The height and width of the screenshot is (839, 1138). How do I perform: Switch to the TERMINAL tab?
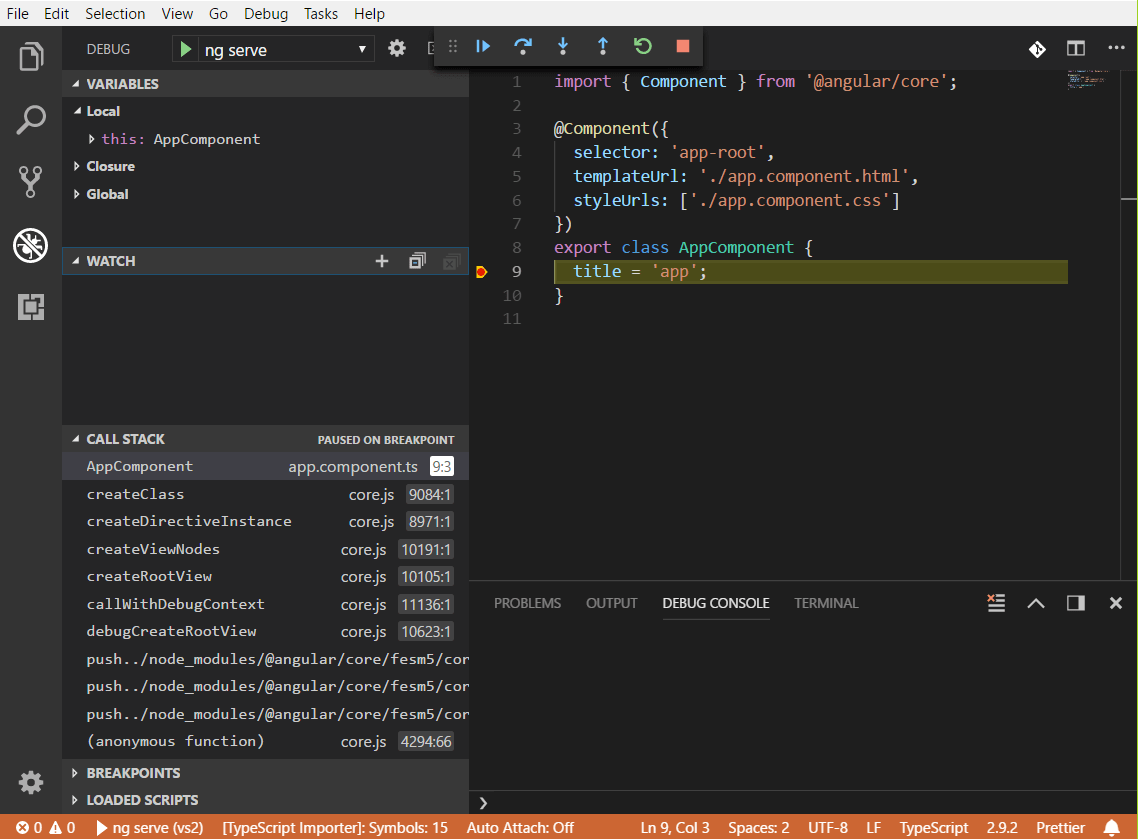click(x=826, y=603)
